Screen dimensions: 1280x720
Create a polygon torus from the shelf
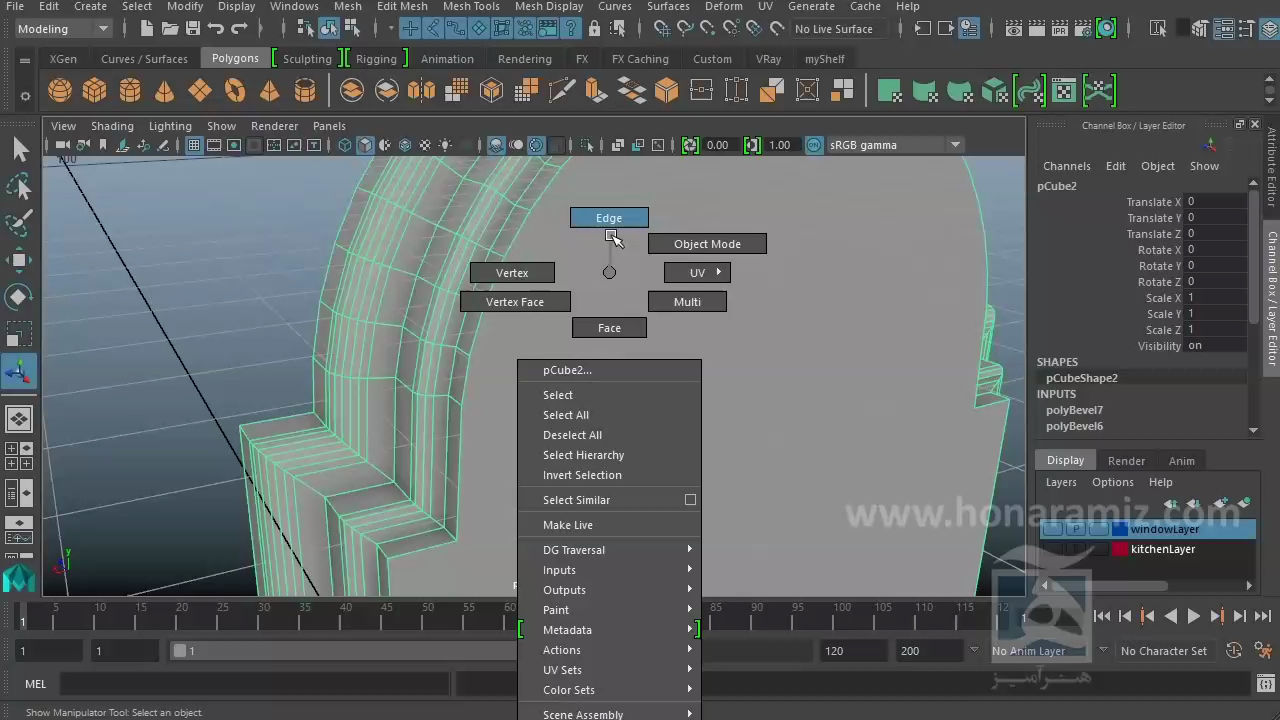[x=235, y=91]
